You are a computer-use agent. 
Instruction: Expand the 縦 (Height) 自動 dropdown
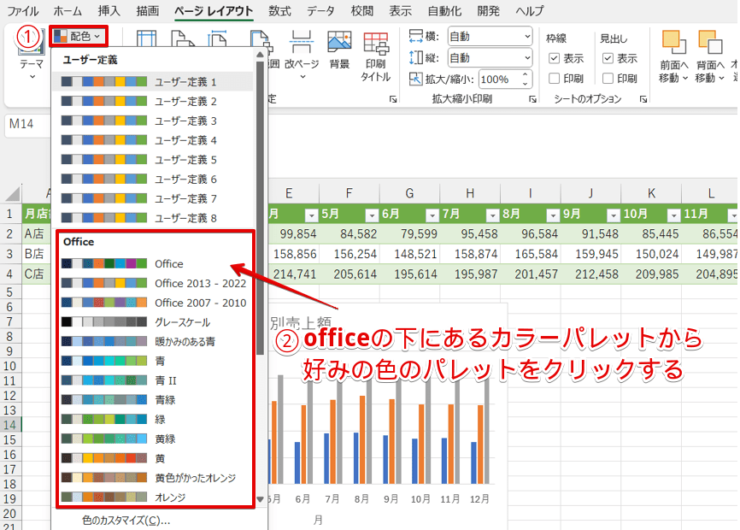click(x=526, y=57)
